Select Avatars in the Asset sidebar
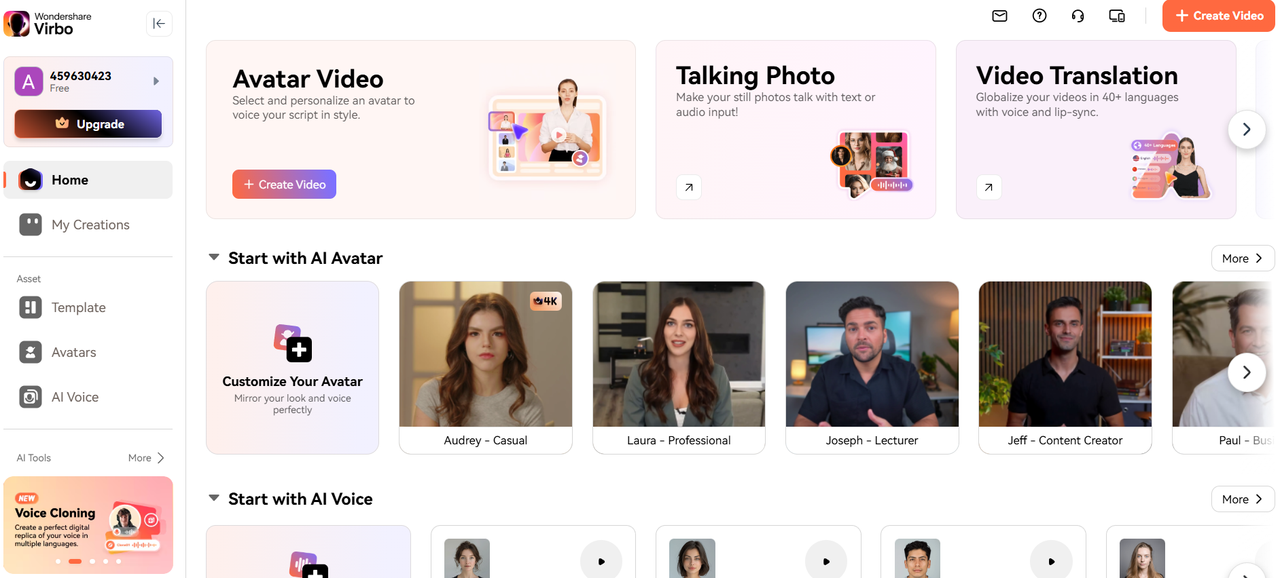Screen dimensions: 1280x578 [75, 352]
